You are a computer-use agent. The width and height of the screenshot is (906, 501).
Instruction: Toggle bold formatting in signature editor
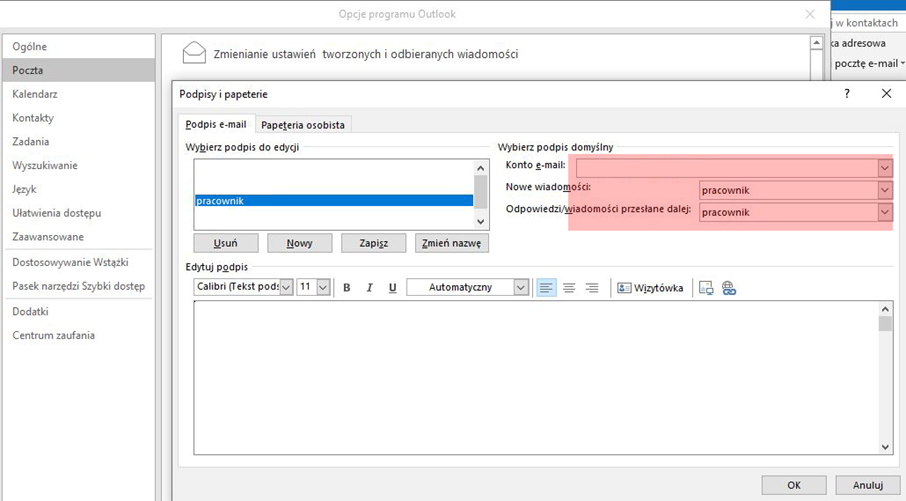347,288
